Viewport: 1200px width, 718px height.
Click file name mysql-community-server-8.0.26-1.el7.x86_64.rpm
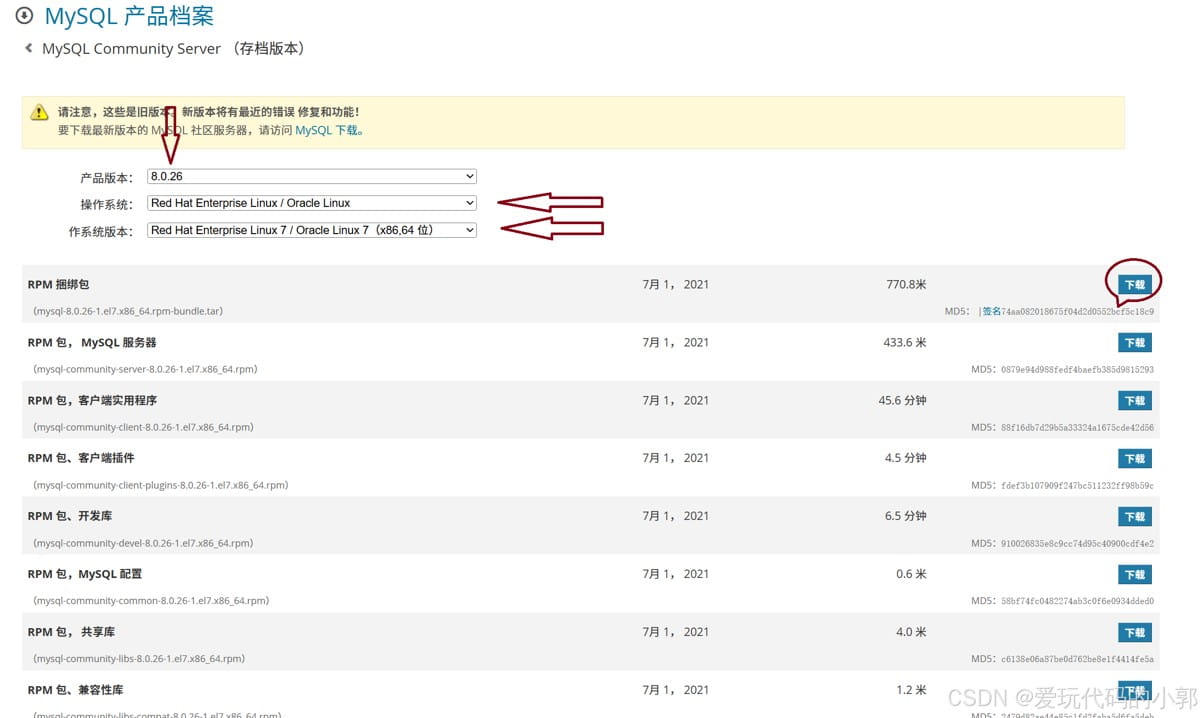tap(146, 369)
